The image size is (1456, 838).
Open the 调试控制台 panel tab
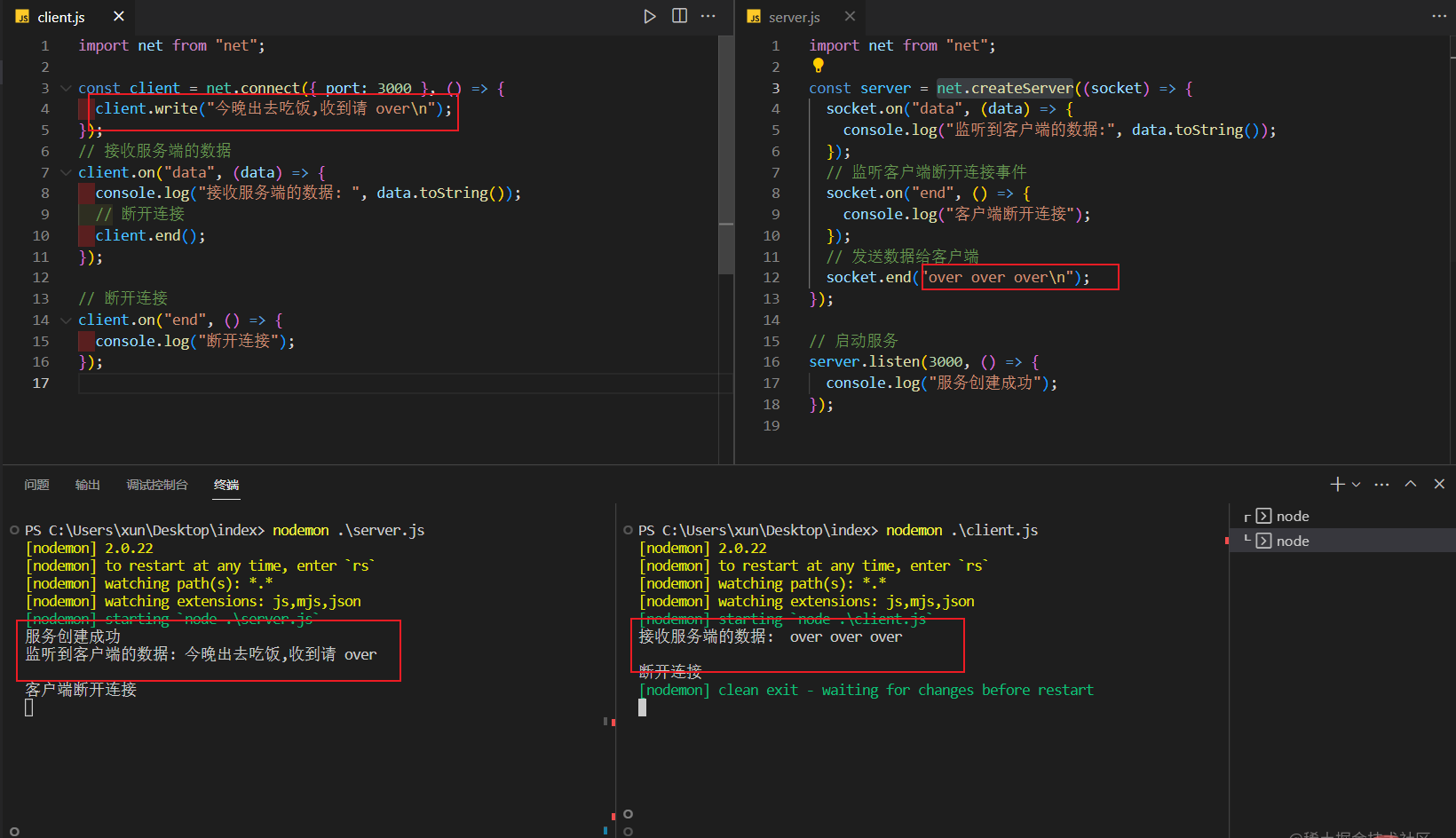pyautogui.click(x=157, y=485)
